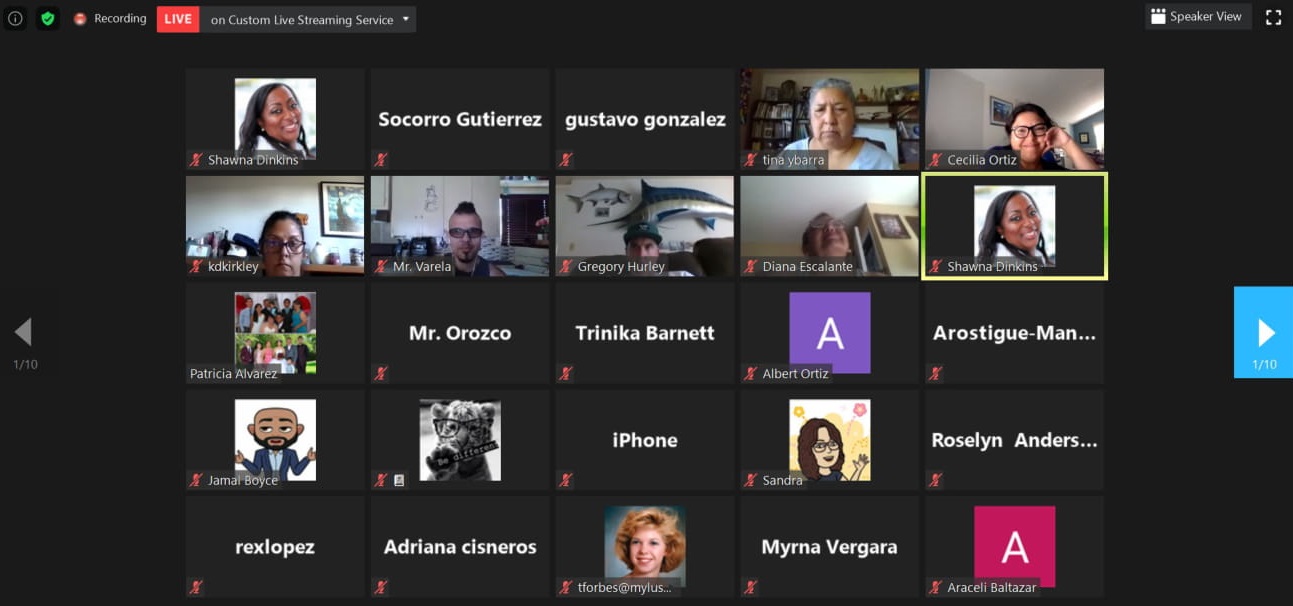Go to next page of participants
Image resolution: width=1293 pixels, height=606 pixels.
pos(1264,332)
